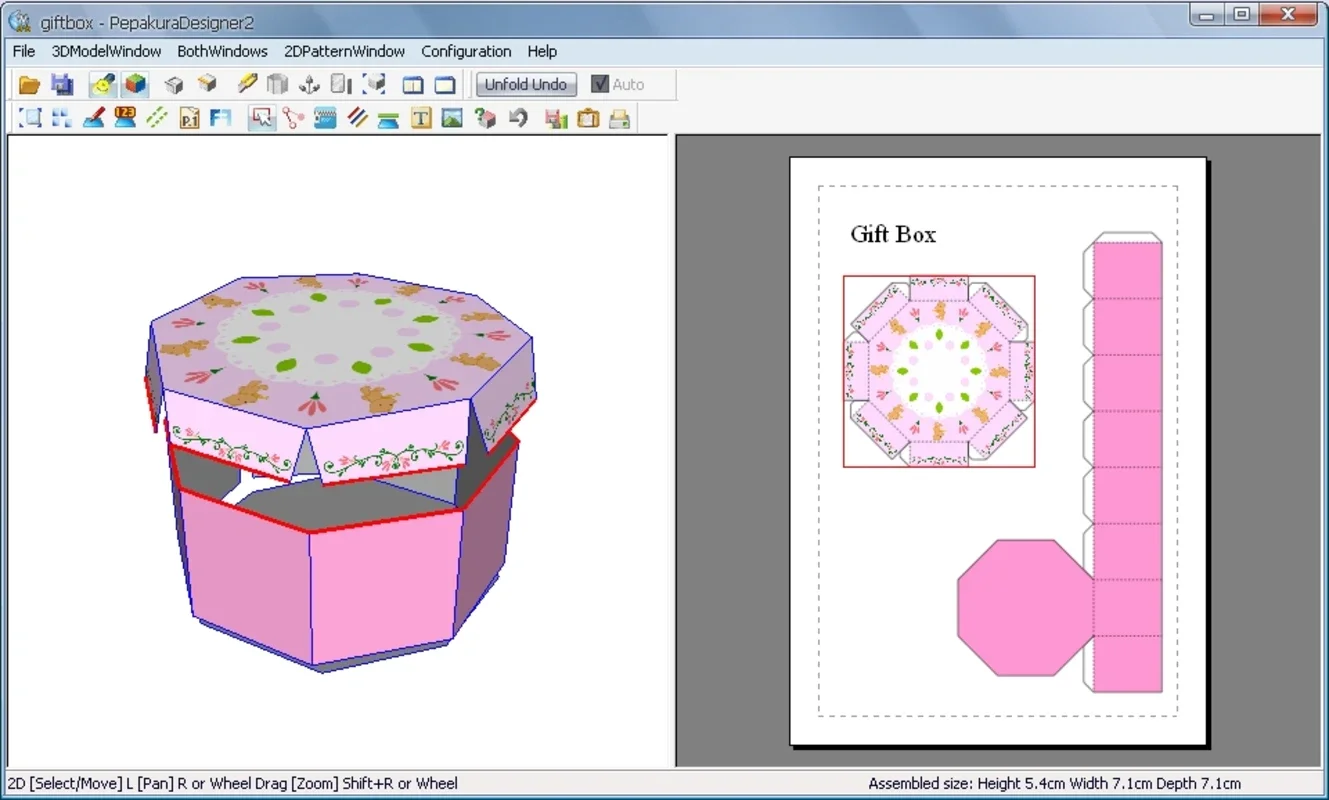The height and width of the screenshot is (800, 1329).
Task: Click the printer icon
Action: [x=620, y=118]
